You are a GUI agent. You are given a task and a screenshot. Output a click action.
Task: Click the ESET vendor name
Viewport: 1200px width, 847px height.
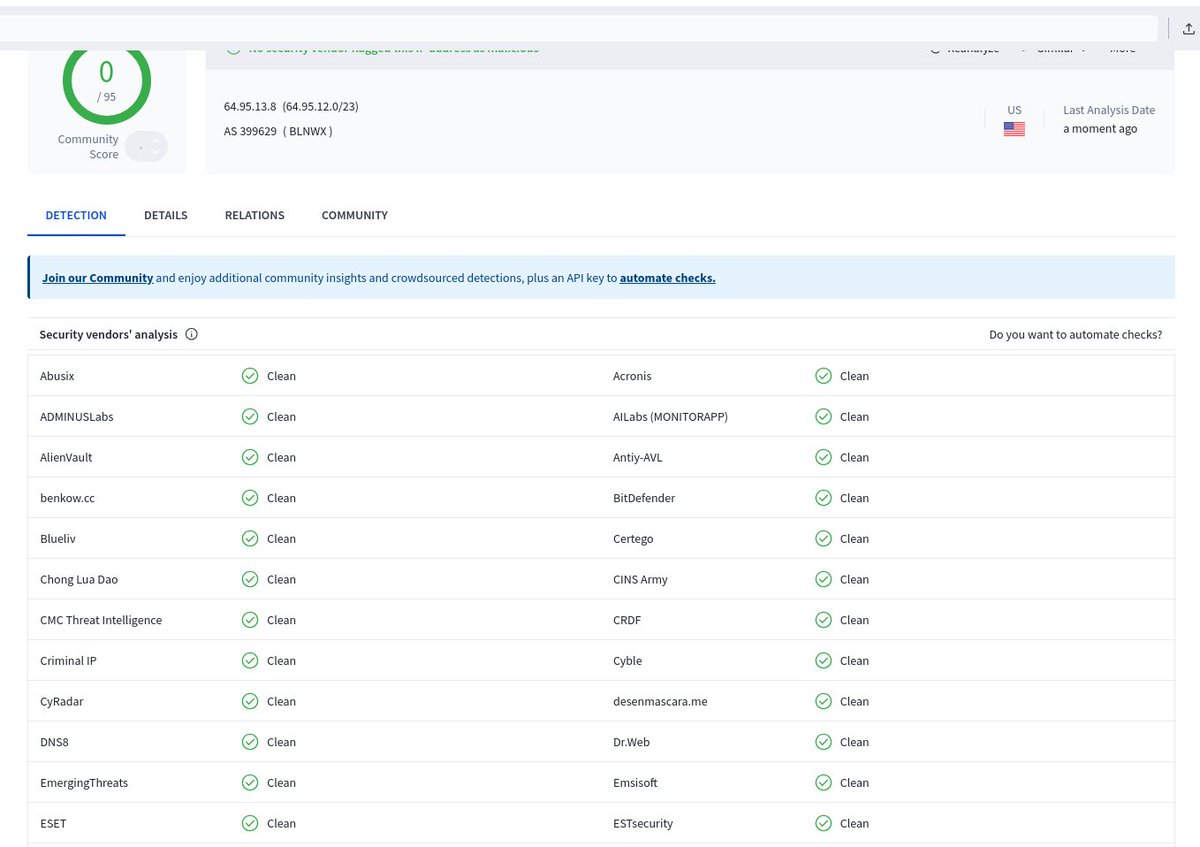point(53,823)
